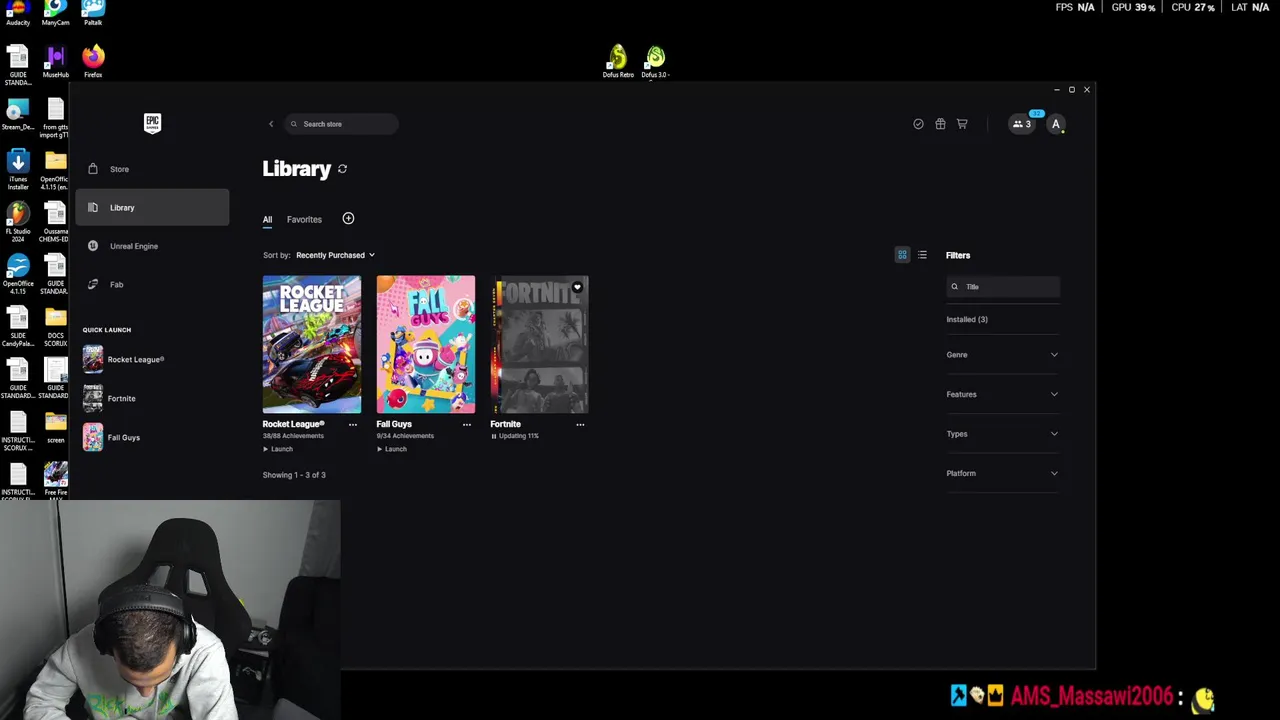Screen dimensions: 1280x720
Task: Open the gift icon in header
Action: [940, 124]
